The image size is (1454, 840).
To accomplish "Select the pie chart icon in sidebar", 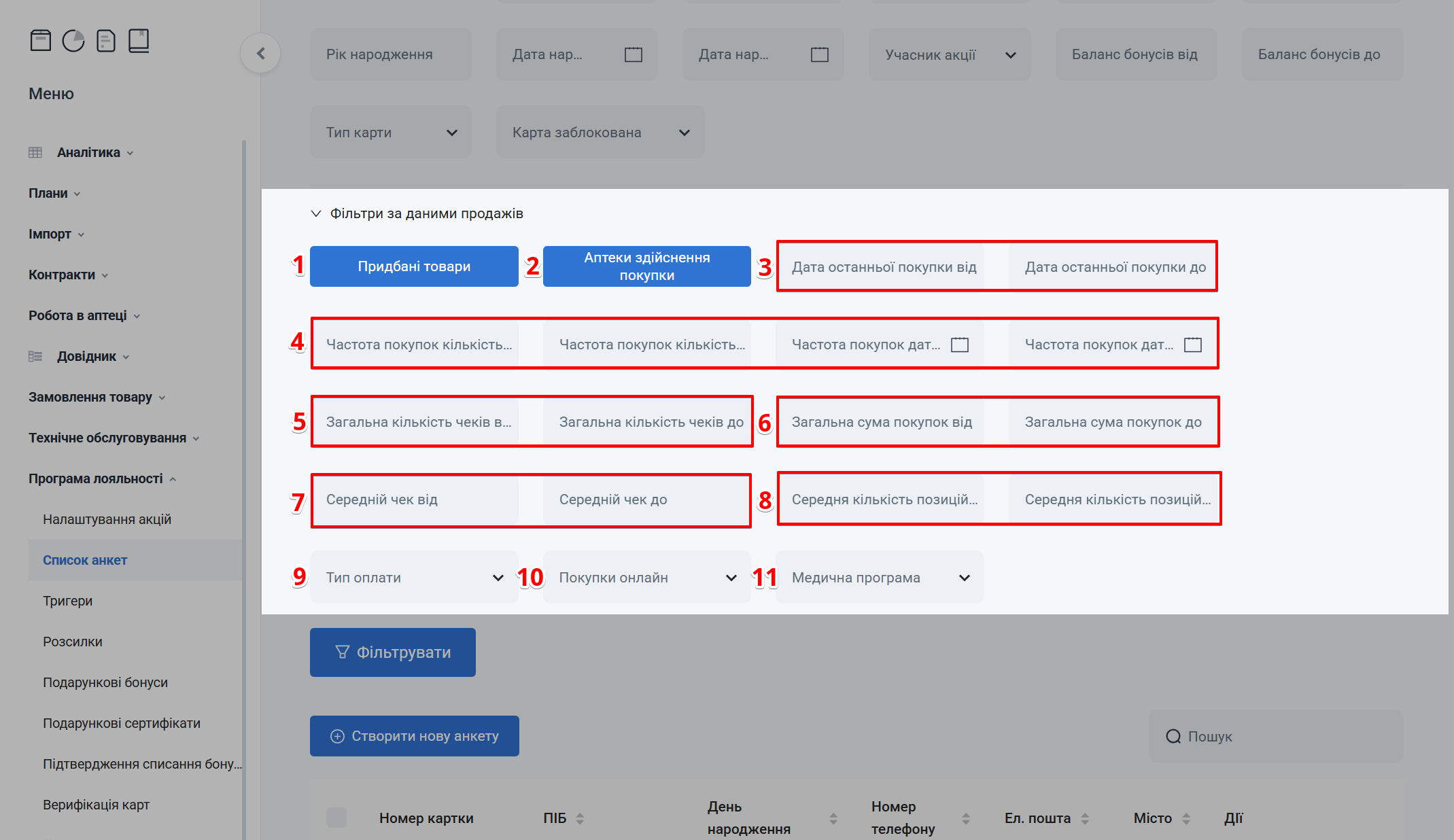I will pos(73,40).
